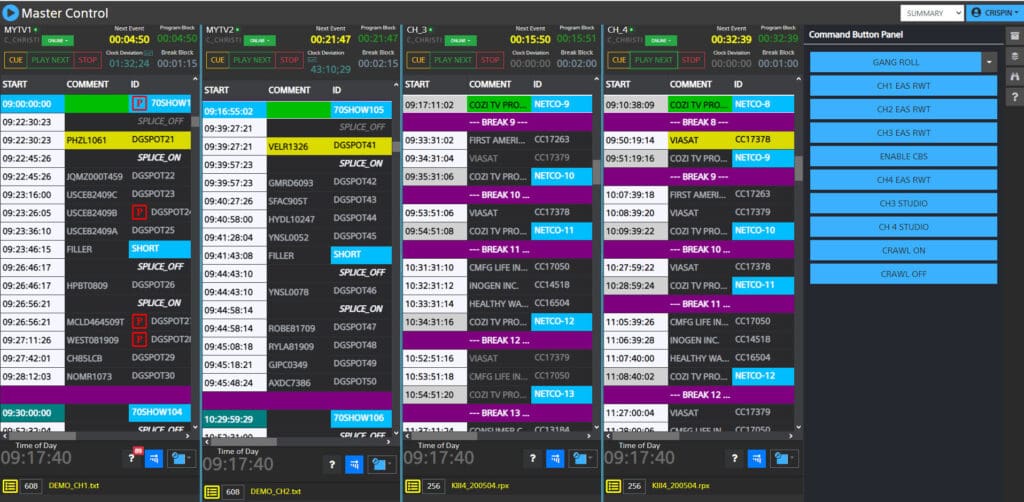Open the SUMMARY view dropdown

[x=932, y=13]
